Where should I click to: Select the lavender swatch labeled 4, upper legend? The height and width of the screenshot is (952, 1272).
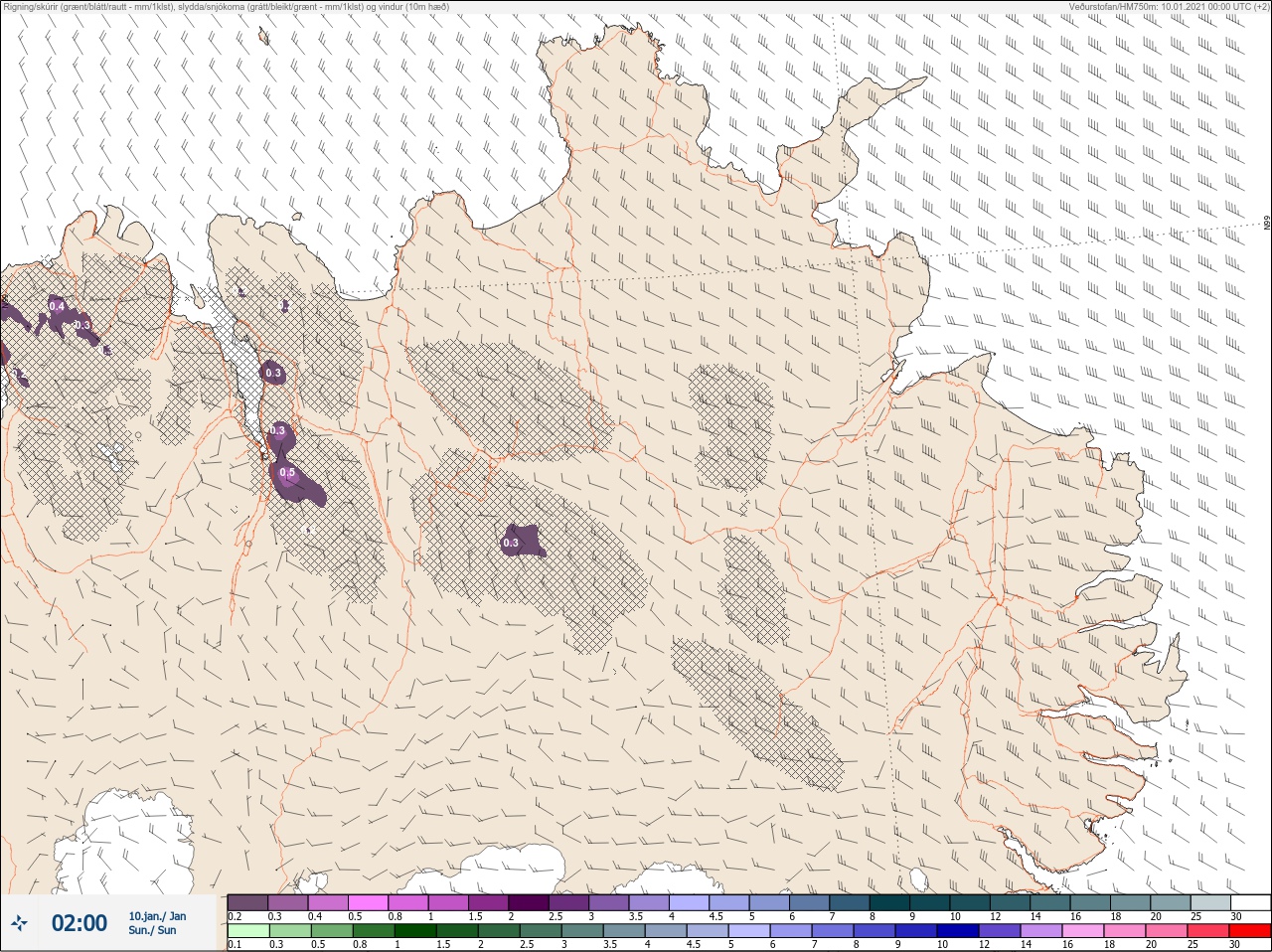click(x=690, y=902)
